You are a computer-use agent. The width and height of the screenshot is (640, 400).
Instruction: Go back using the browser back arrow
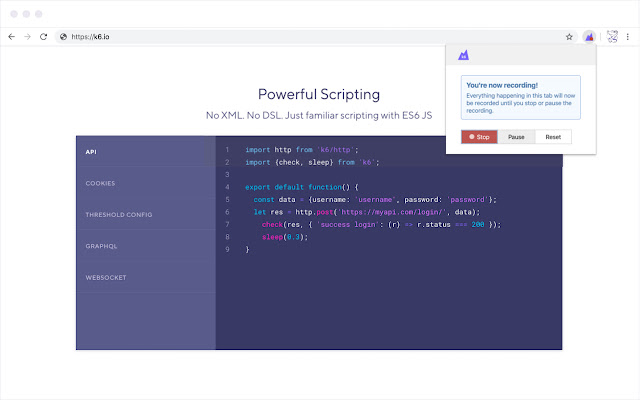(x=11, y=37)
